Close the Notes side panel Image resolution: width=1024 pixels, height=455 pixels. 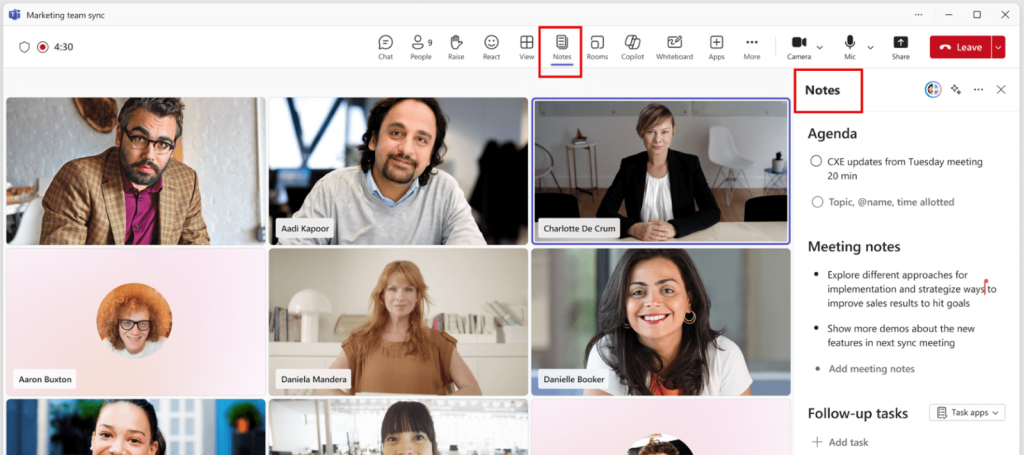[x=1000, y=89]
